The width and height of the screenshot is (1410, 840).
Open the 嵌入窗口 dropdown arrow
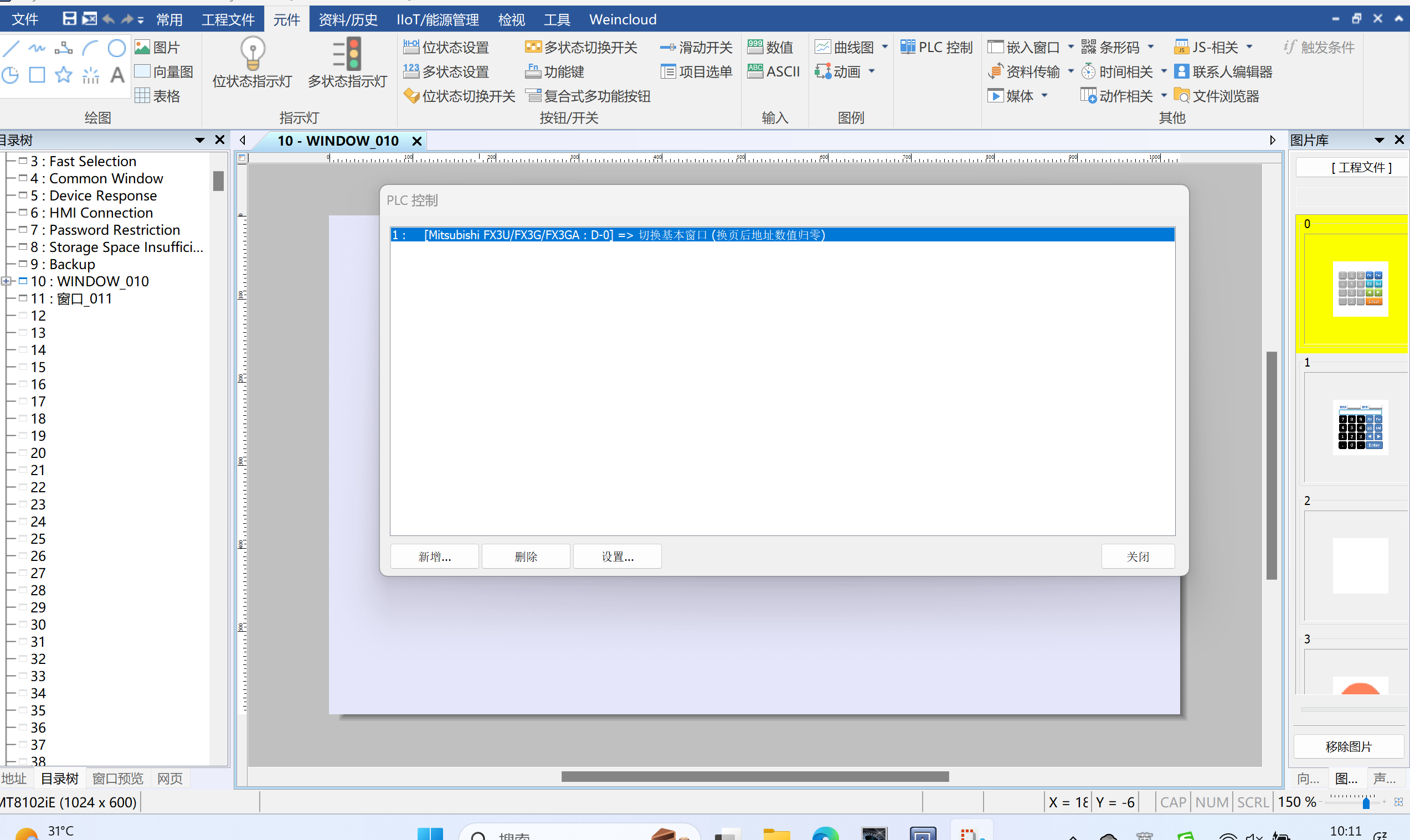pyautogui.click(x=1071, y=47)
